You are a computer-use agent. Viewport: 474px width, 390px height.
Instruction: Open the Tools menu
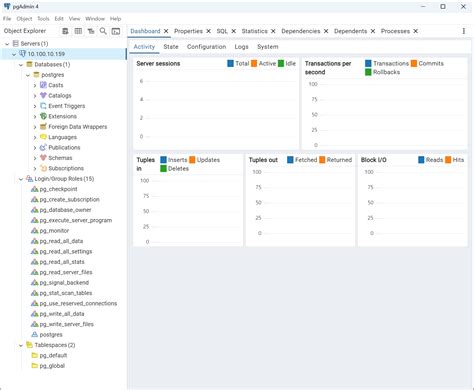(x=43, y=19)
